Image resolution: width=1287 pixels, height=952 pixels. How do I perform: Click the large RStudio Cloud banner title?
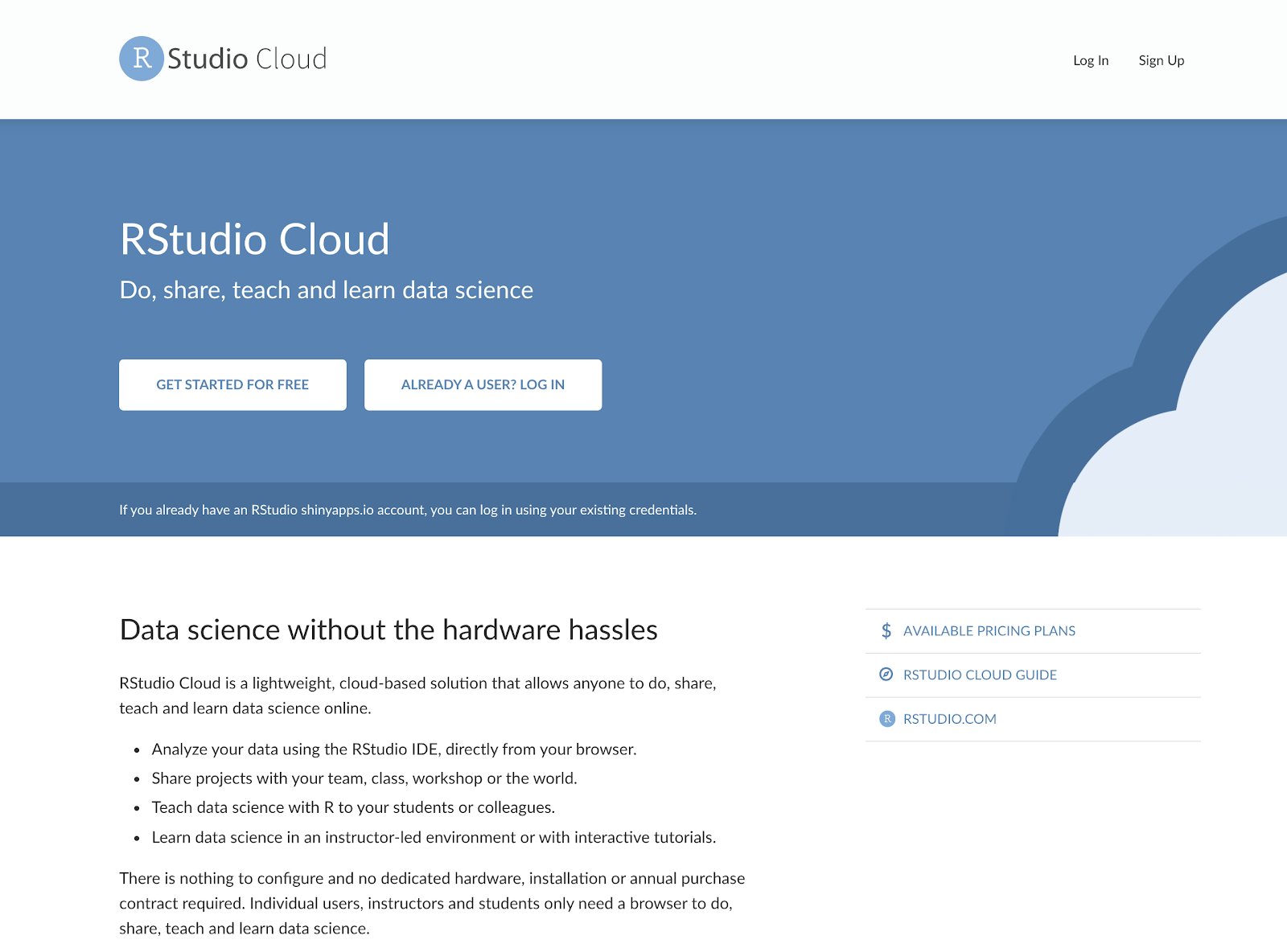point(254,240)
